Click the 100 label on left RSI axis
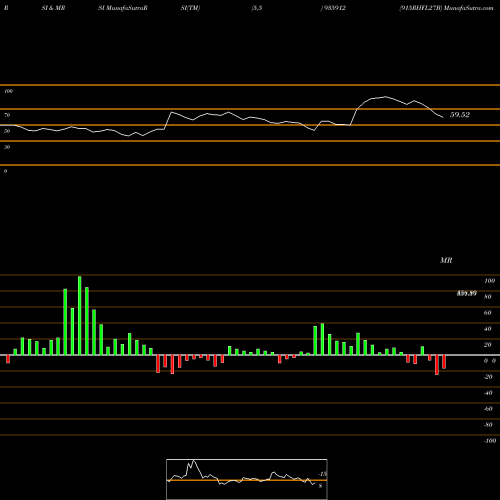 [x=8, y=91]
